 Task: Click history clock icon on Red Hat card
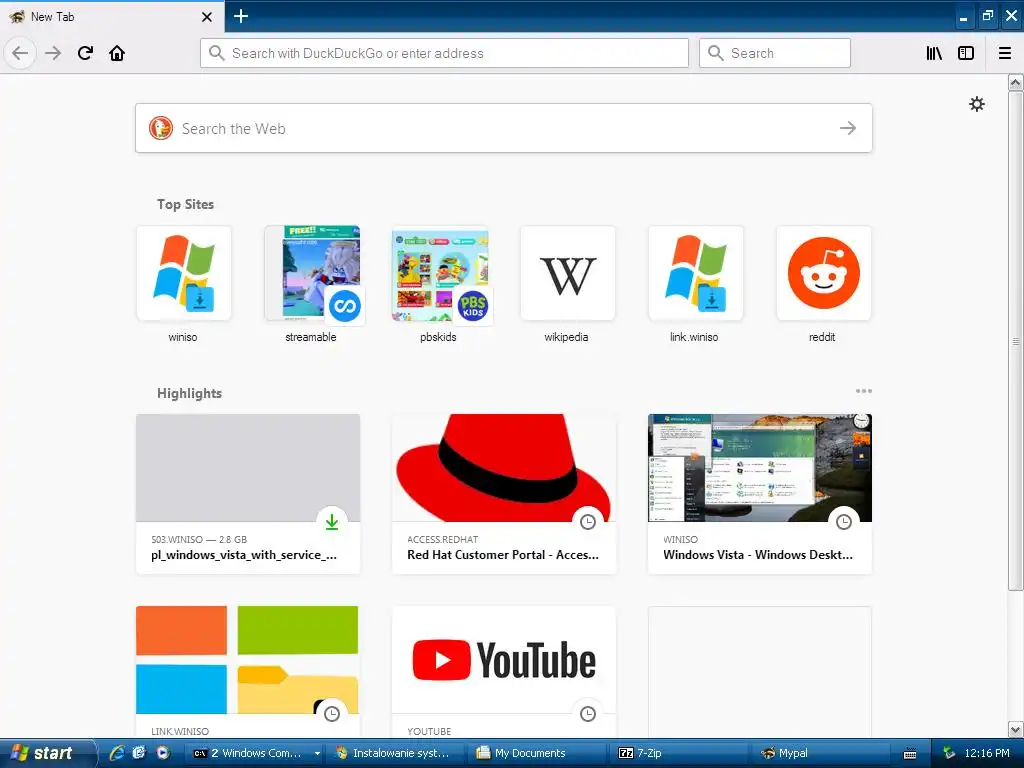pos(588,522)
